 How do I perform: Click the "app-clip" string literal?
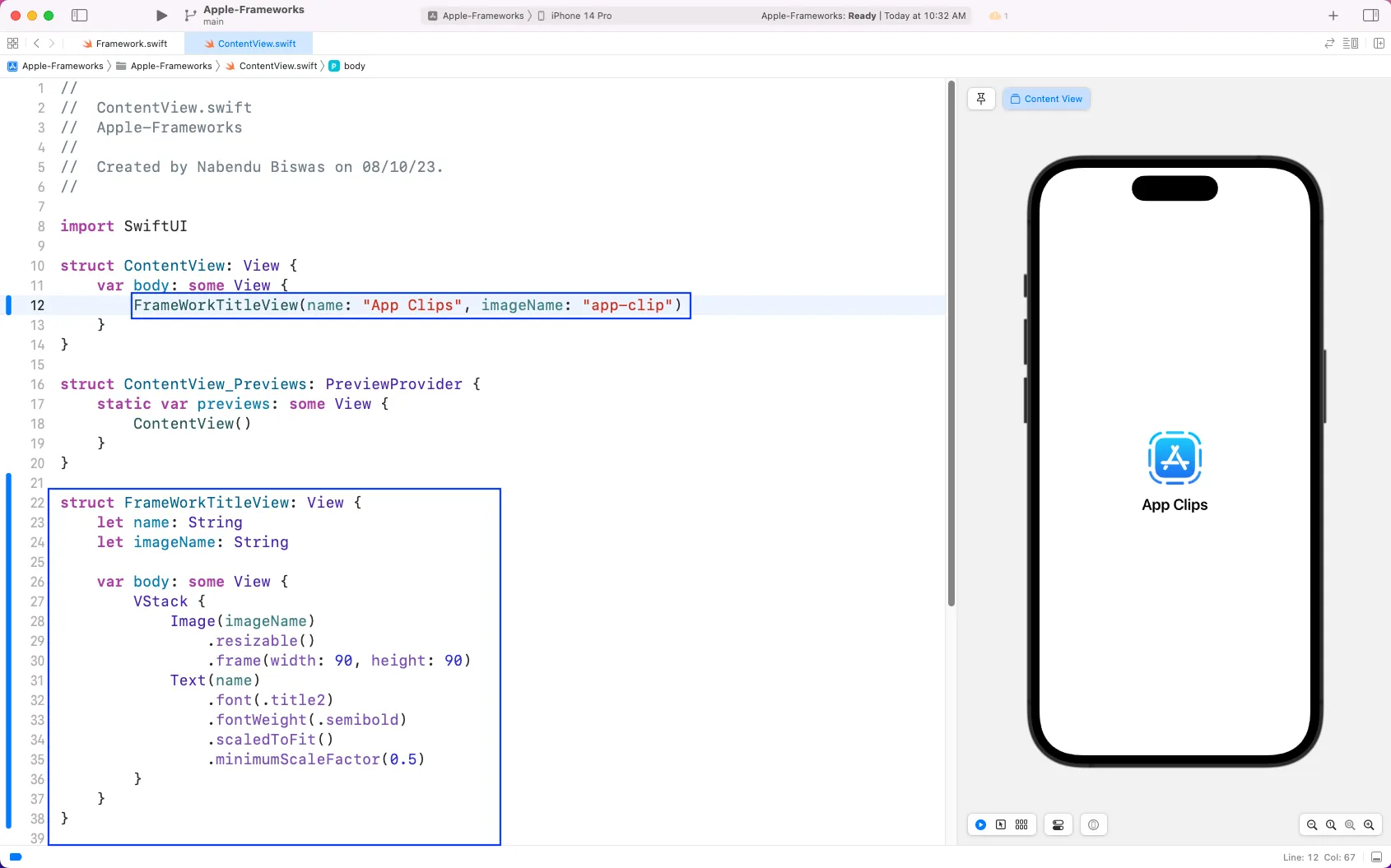pyautogui.click(x=627, y=305)
